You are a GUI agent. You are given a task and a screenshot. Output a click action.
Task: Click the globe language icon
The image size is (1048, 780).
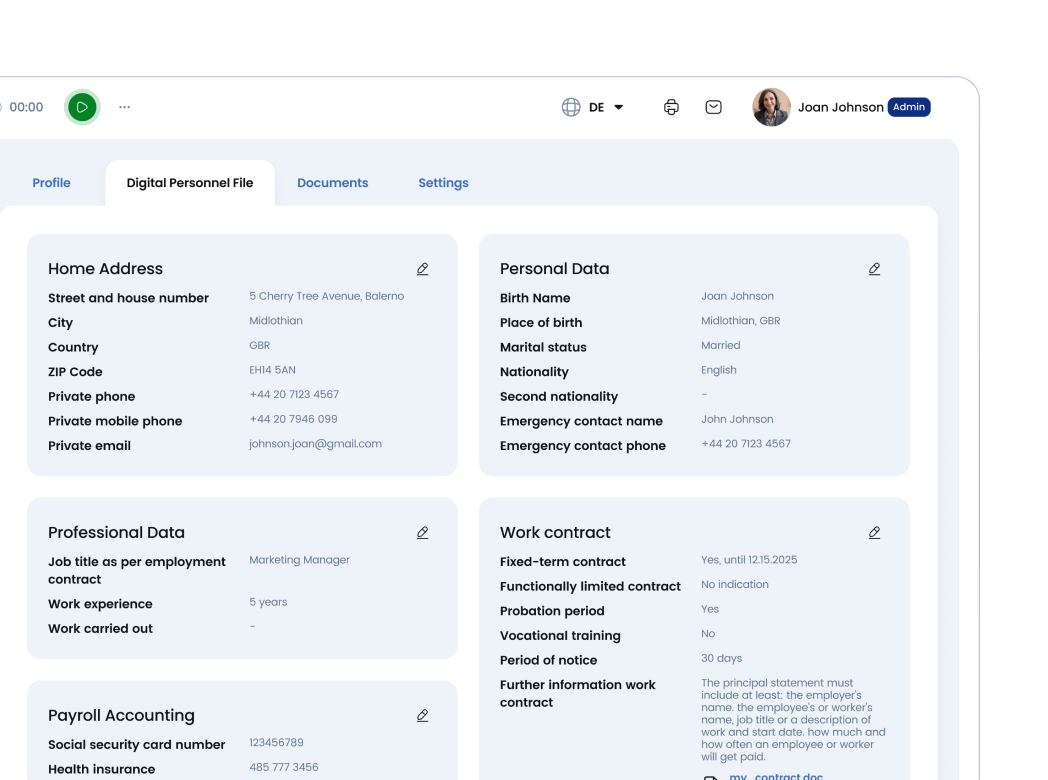(571, 107)
